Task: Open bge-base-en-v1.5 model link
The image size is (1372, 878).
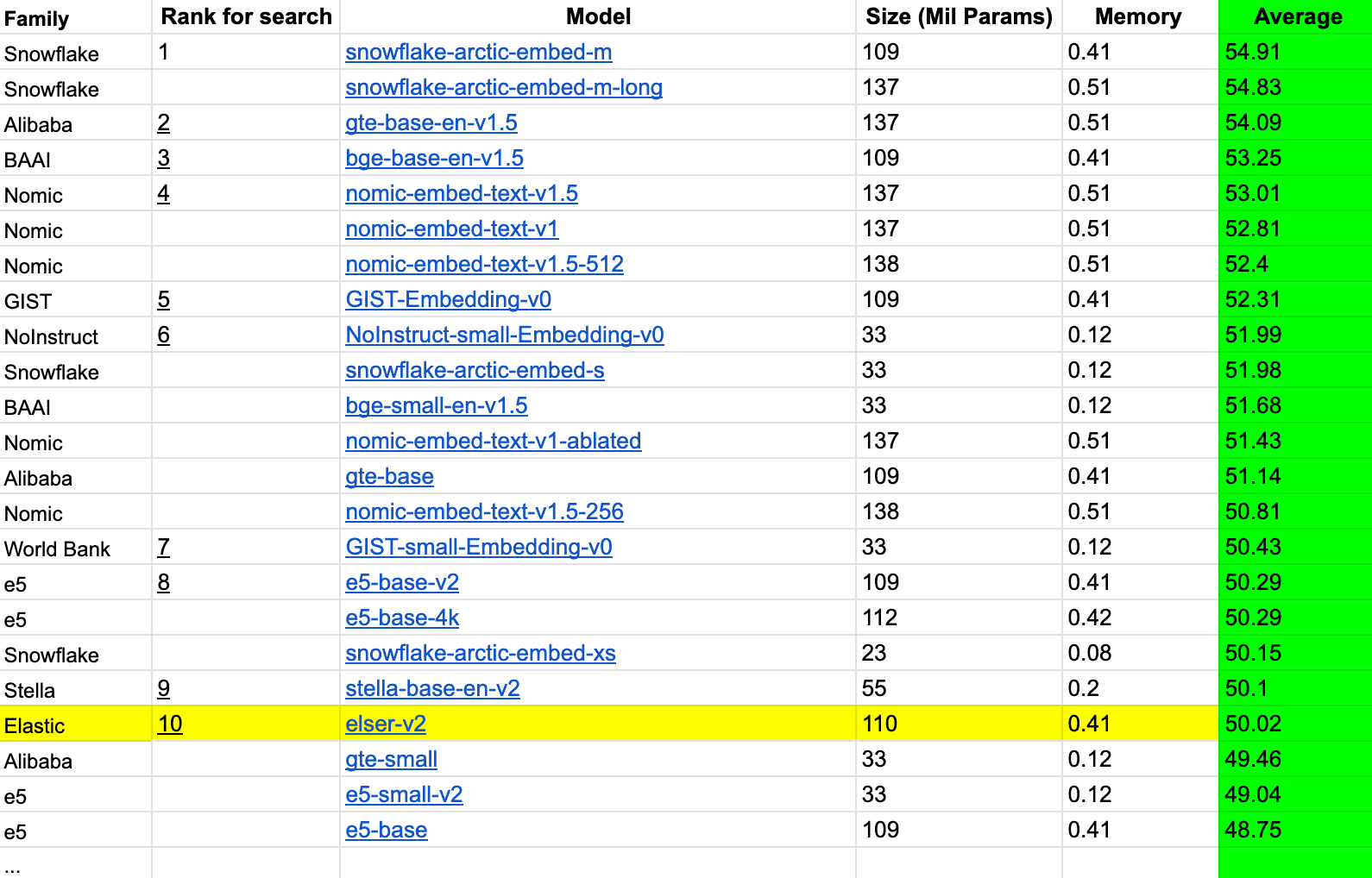Action: tap(435, 159)
